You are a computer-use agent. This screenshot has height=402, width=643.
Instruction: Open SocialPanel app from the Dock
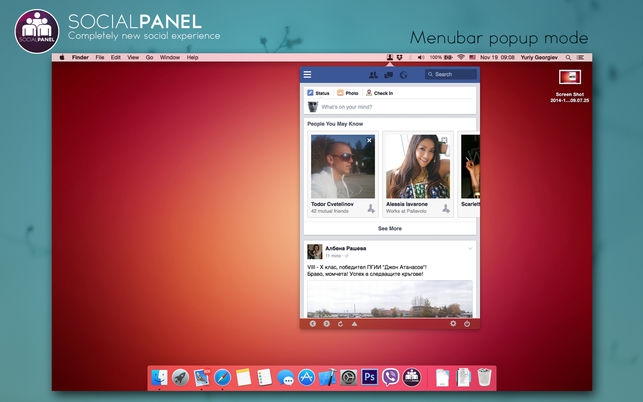[412, 377]
